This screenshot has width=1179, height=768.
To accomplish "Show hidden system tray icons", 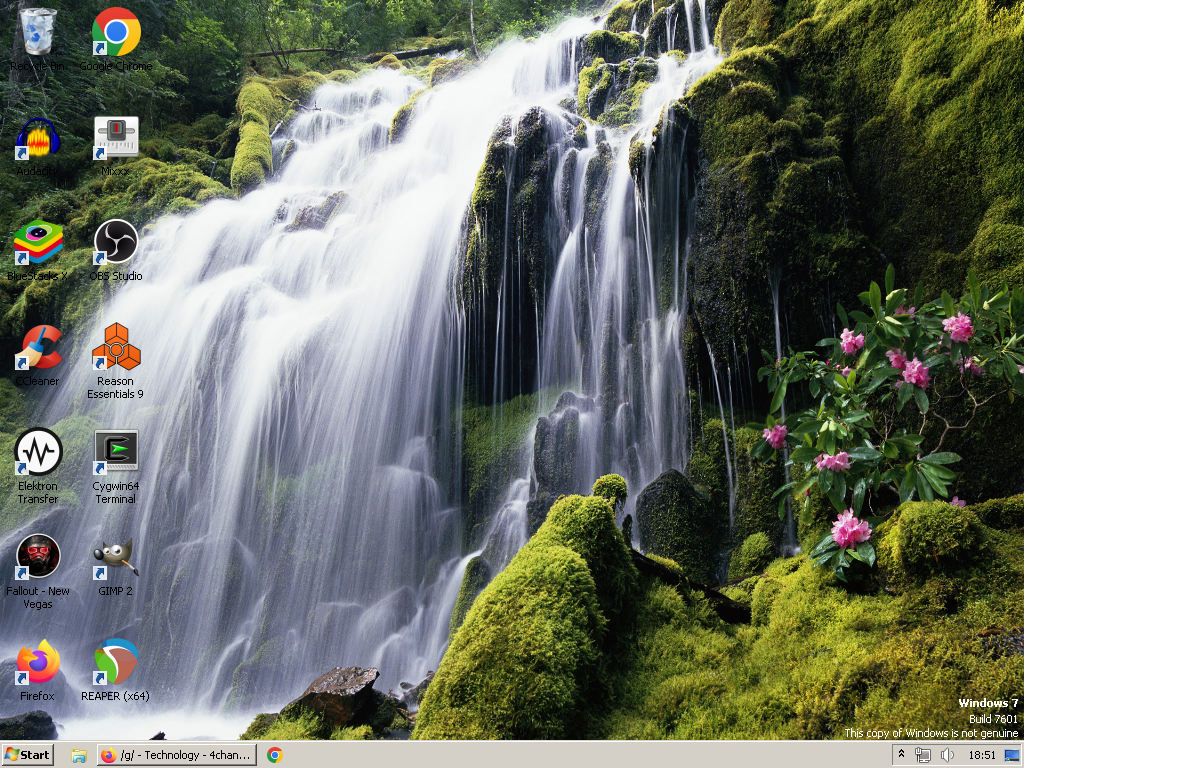I will click(901, 754).
